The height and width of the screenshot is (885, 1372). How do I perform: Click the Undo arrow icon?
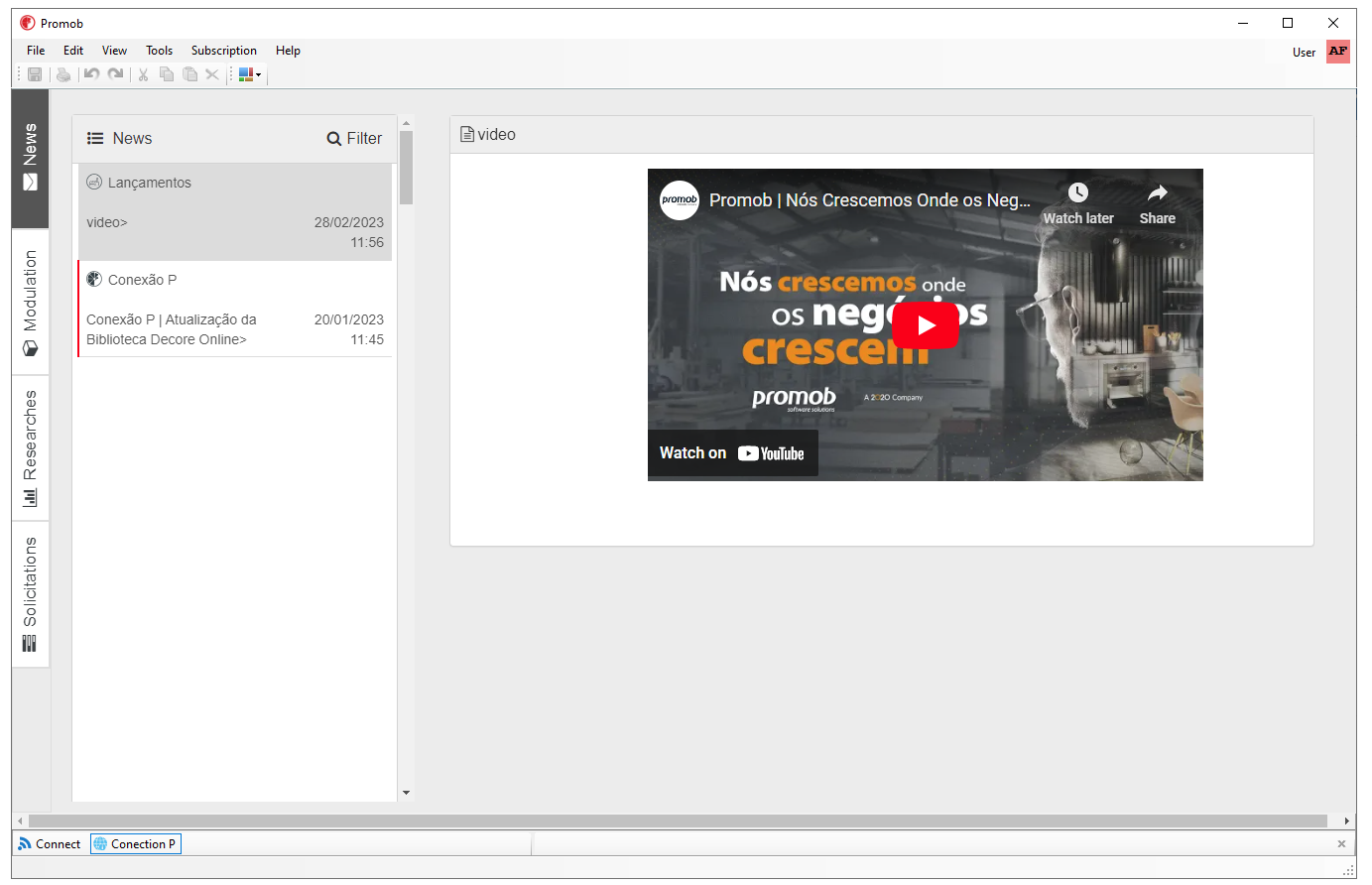coord(91,74)
